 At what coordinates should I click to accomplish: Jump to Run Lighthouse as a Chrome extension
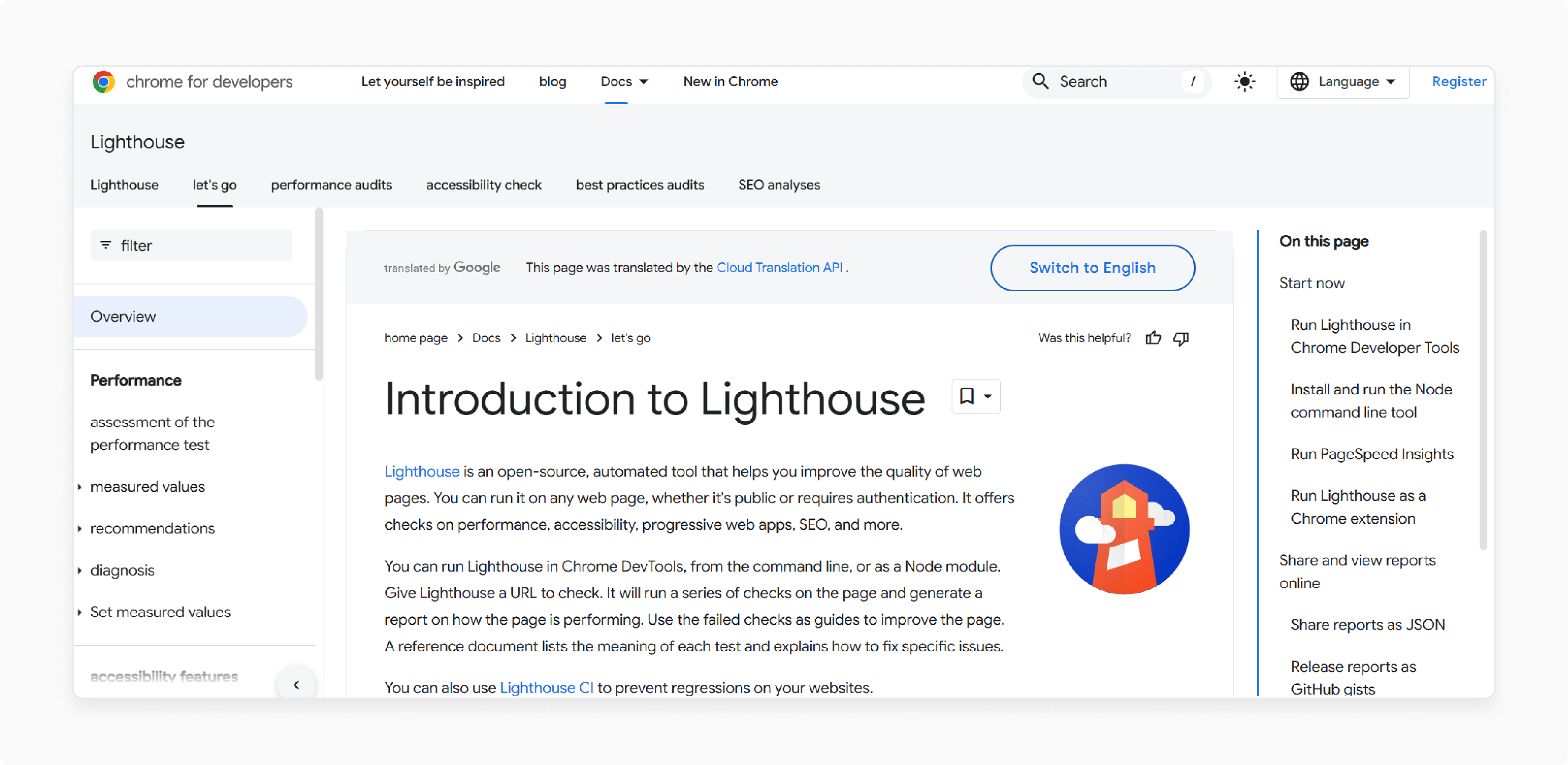point(1358,507)
